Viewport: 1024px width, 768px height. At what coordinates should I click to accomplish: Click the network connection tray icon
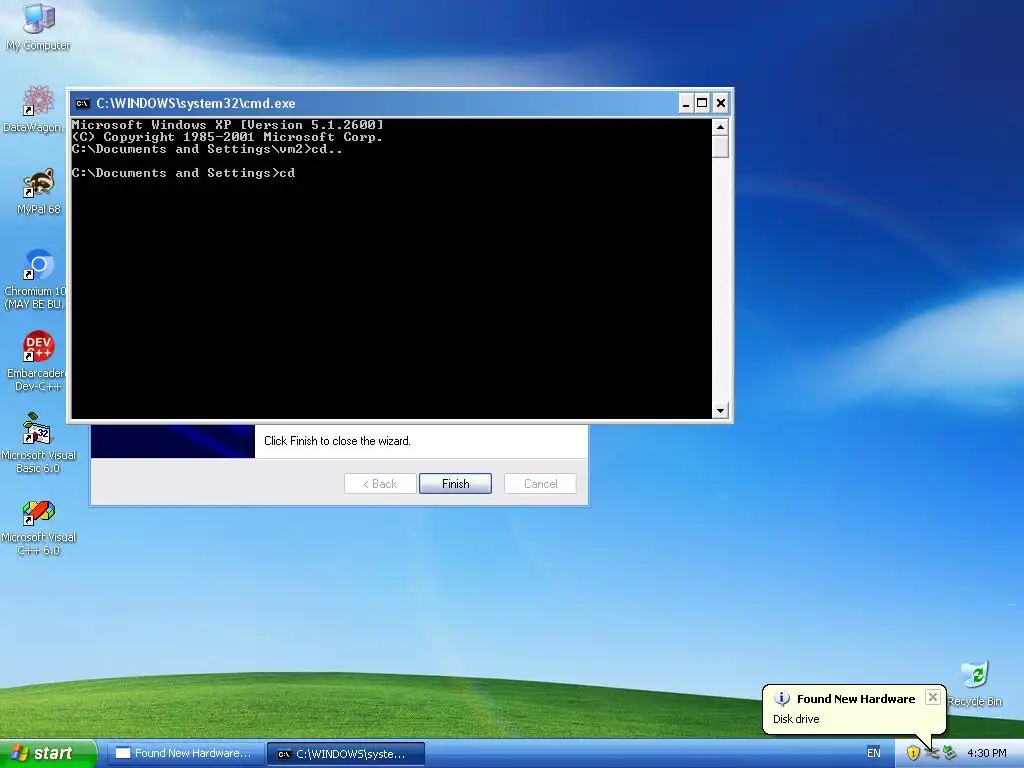(932, 753)
